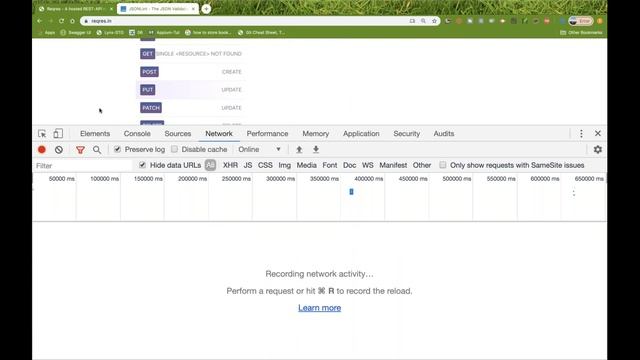This screenshot has height=360, width=640.
Task: Filter by WS requests
Action: coord(368,165)
